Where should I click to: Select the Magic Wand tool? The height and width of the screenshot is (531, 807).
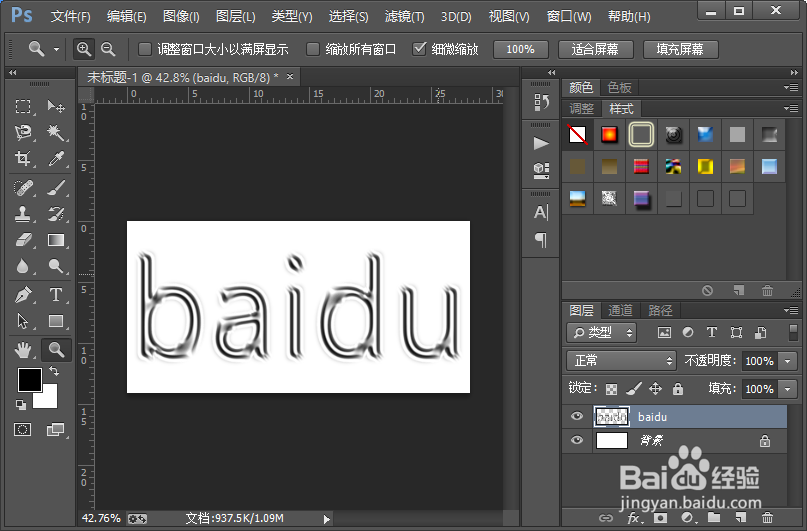56,133
